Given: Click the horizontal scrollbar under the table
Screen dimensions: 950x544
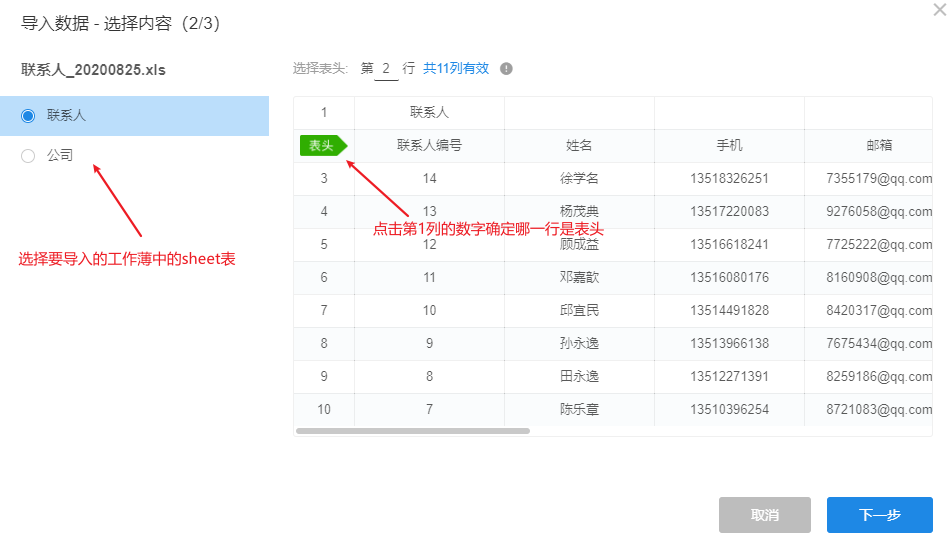Looking at the screenshot, I should (x=412, y=431).
